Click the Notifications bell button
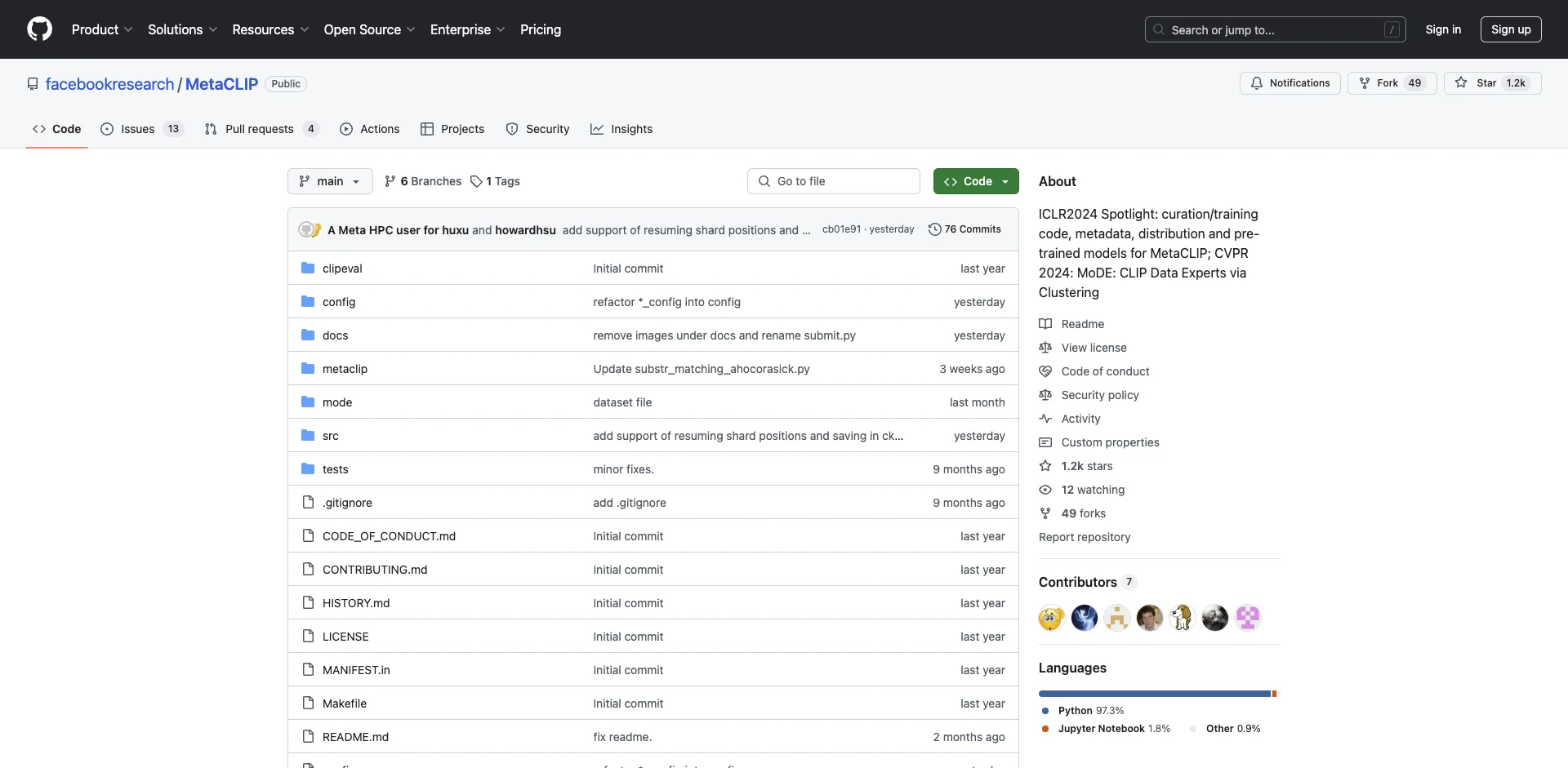 coord(1290,83)
